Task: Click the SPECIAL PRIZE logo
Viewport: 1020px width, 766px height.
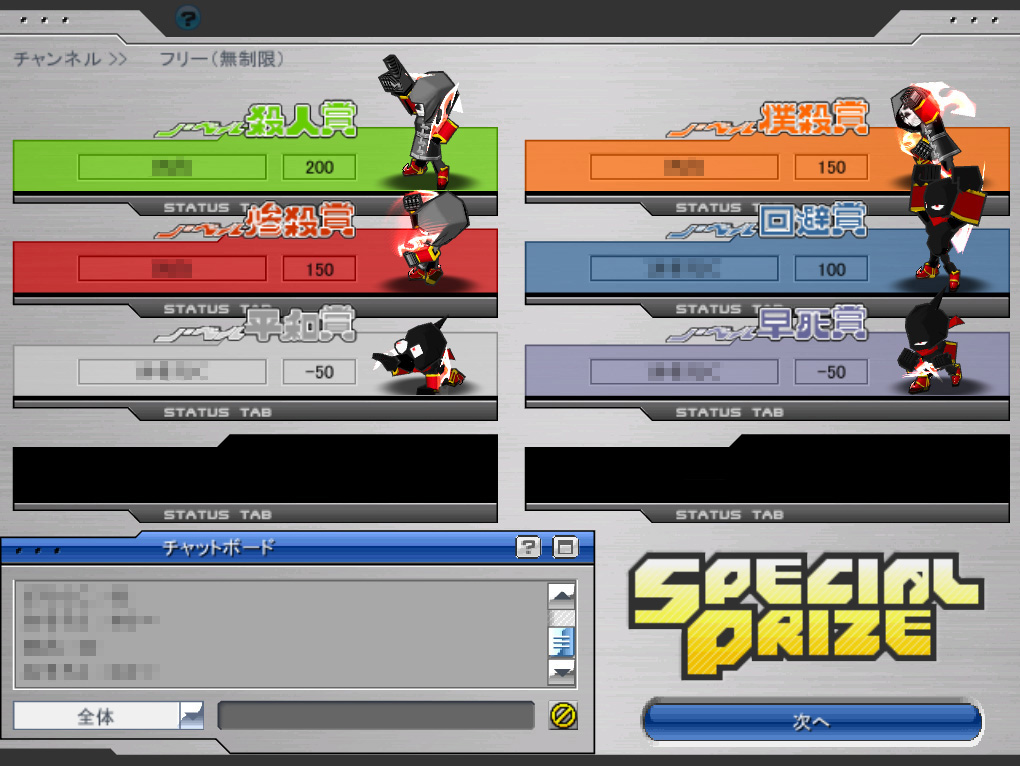Action: (x=805, y=615)
